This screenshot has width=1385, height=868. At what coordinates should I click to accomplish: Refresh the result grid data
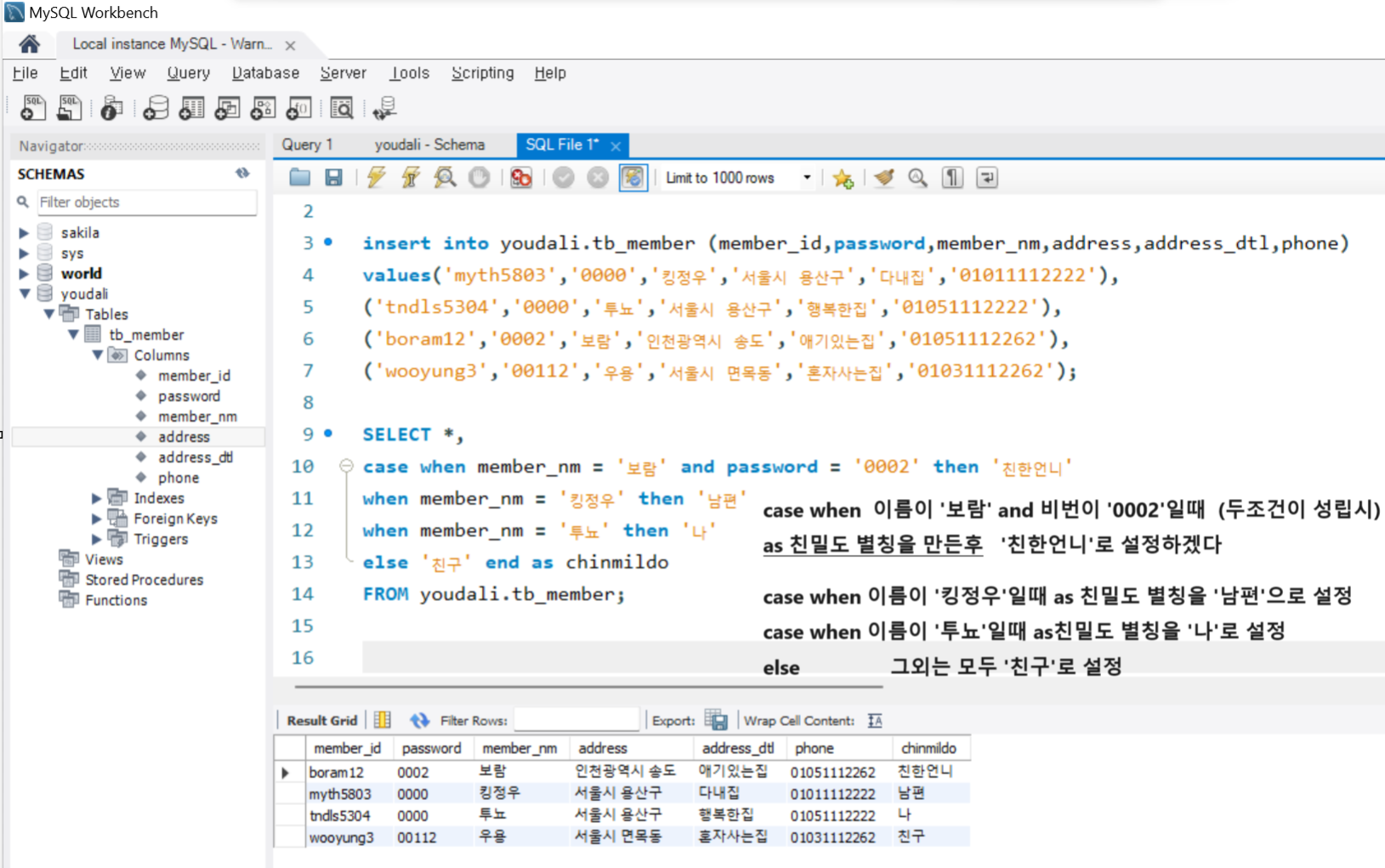point(419,720)
